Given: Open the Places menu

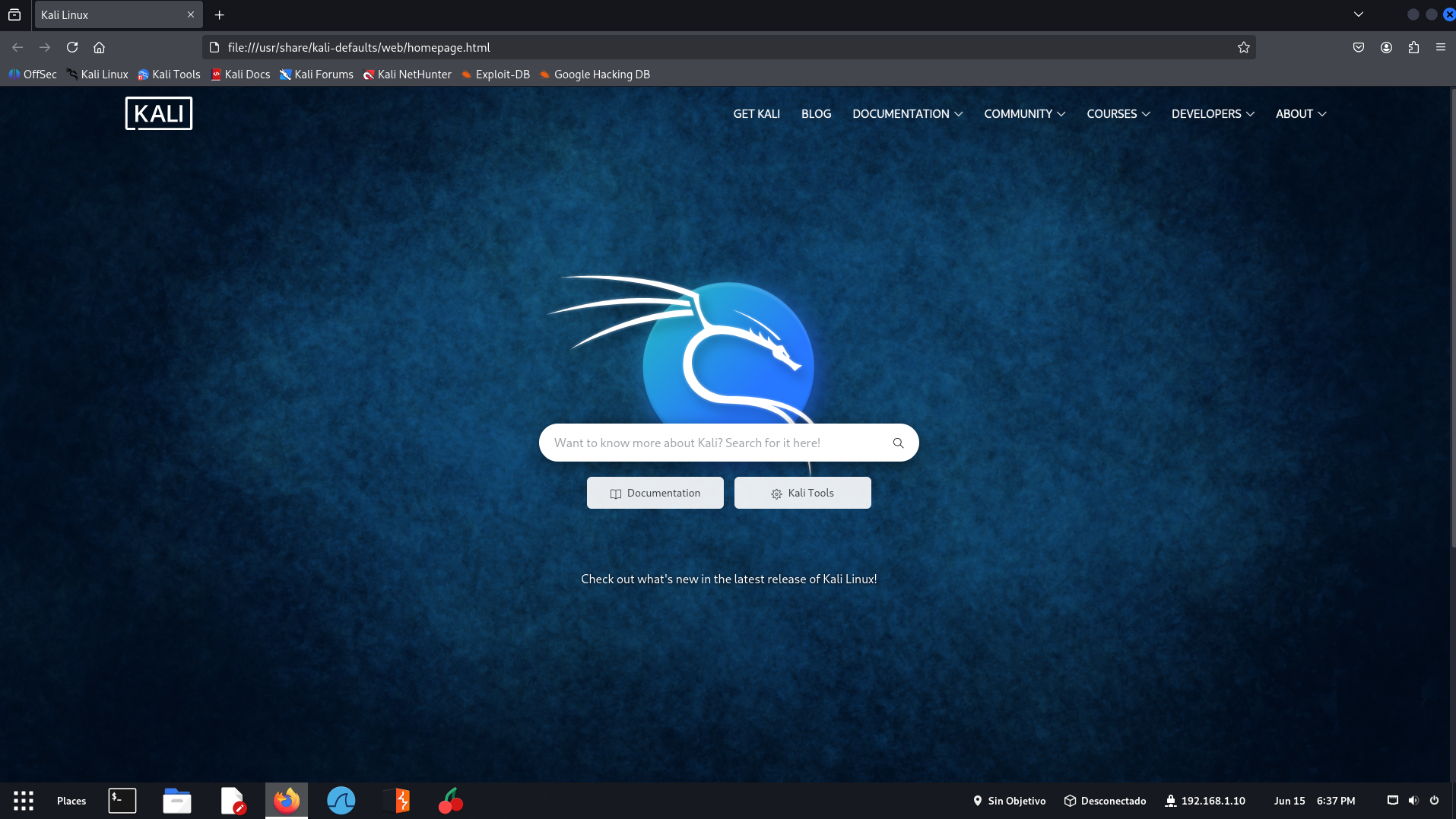Looking at the screenshot, I should click(x=71, y=801).
